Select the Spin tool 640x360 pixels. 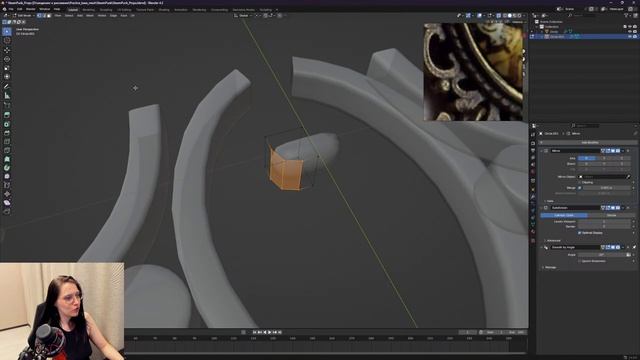[7, 168]
